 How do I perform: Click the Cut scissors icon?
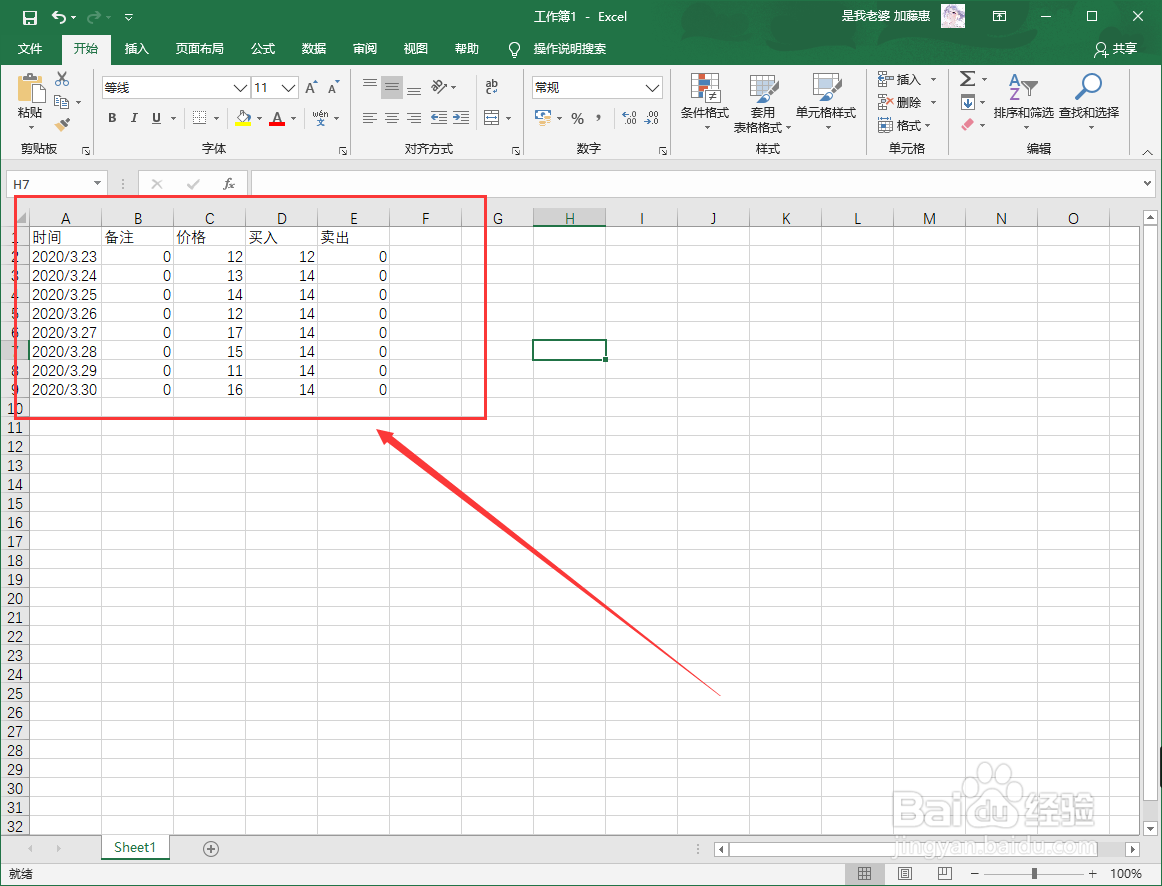tap(62, 79)
